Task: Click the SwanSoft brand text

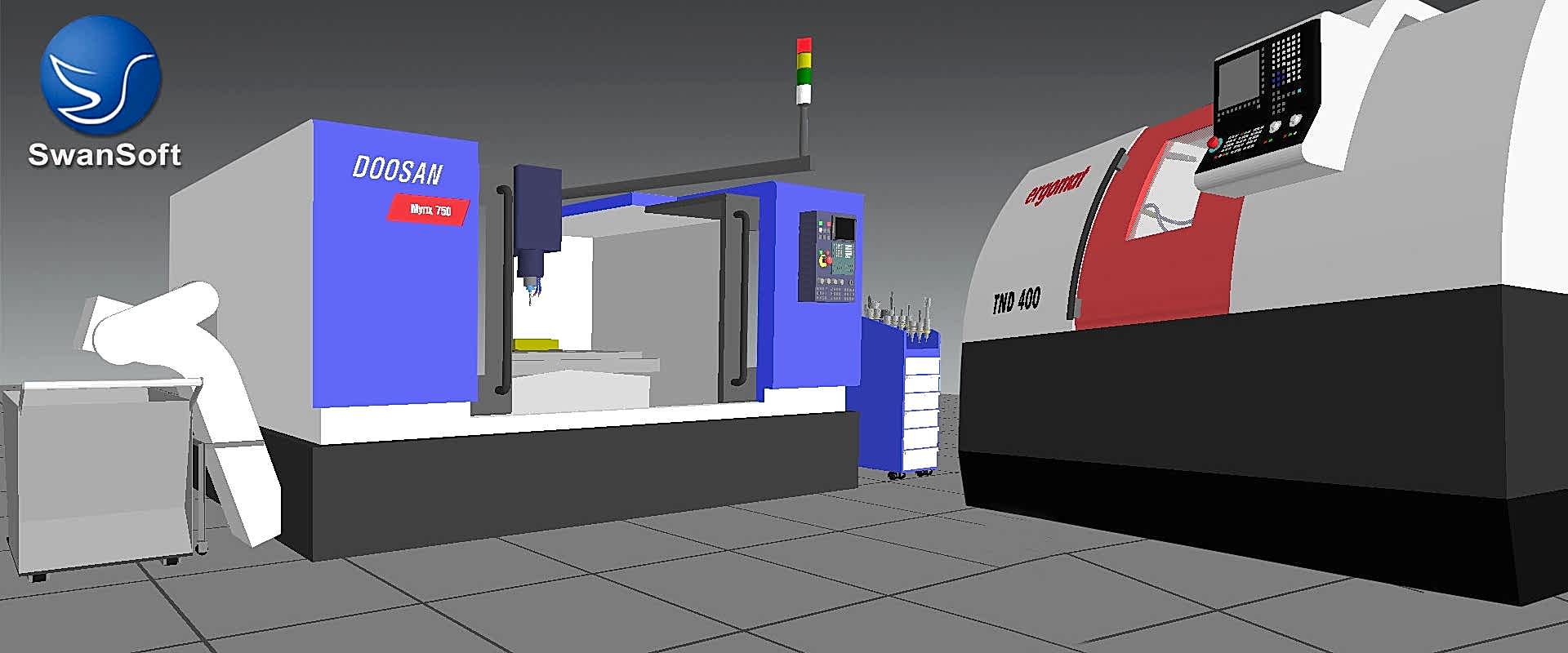Action: pyautogui.click(x=105, y=155)
